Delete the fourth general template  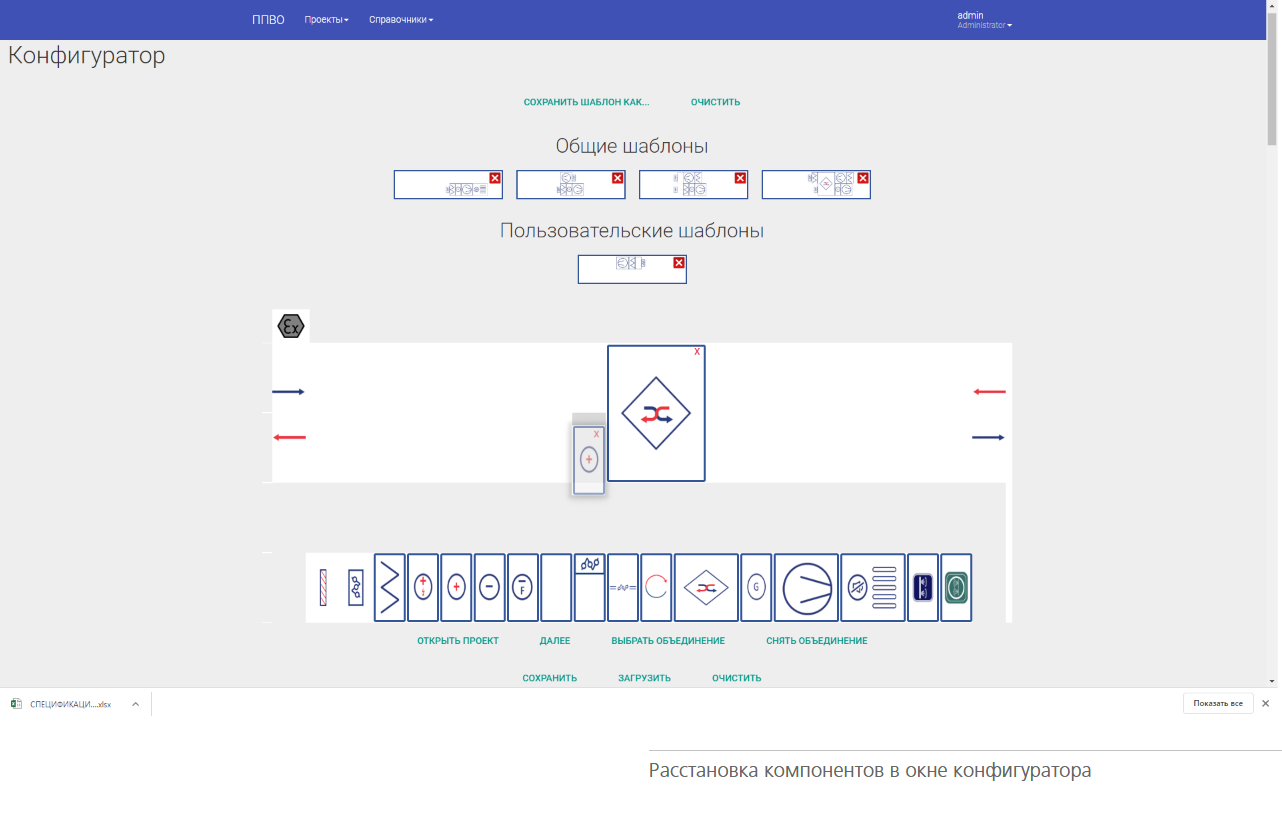point(863,178)
